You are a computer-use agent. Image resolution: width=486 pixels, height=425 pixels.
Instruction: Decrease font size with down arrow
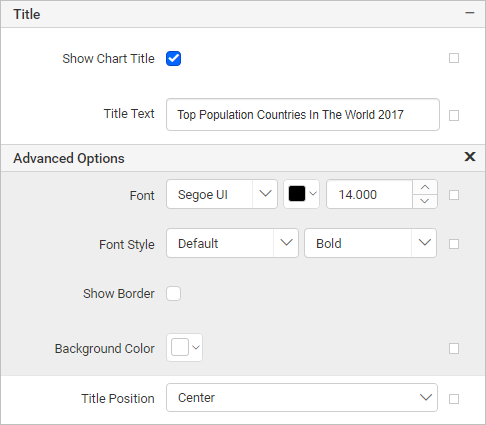pos(425,201)
